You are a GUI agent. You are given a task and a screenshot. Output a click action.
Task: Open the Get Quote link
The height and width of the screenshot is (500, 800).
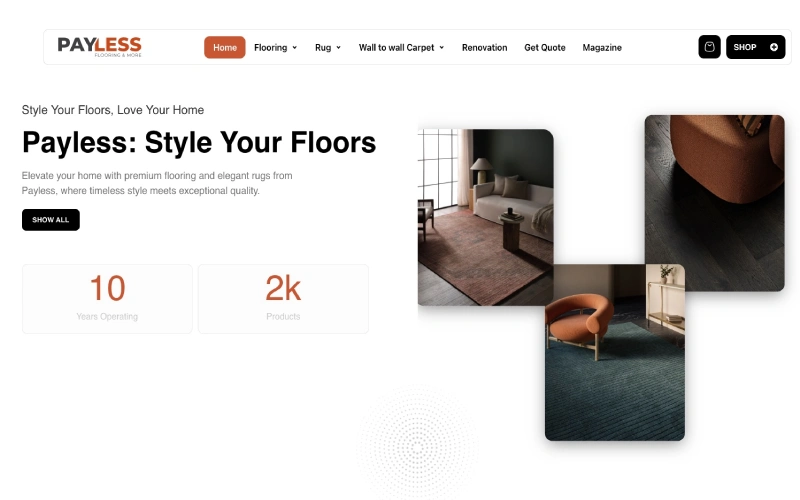544,47
